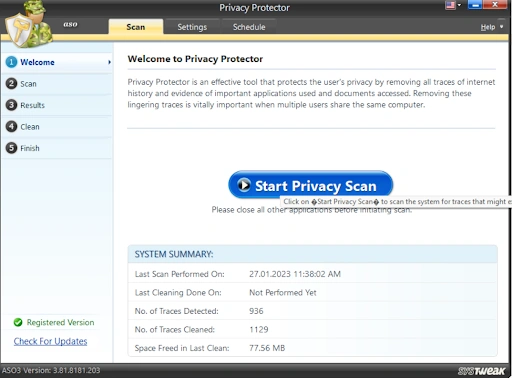Expand the Help menu arrow
The image size is (512, 378).
(x=501, y=27)
